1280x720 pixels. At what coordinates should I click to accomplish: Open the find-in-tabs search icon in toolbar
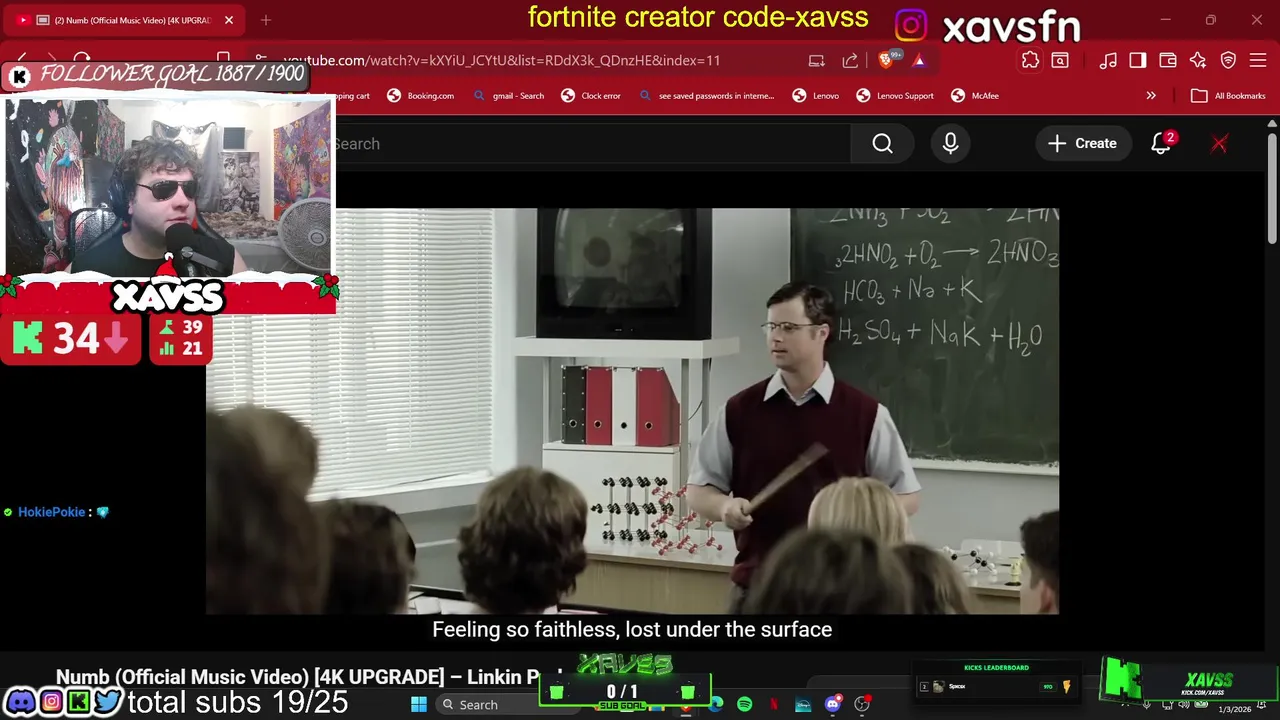click(x=1060, y=60)
